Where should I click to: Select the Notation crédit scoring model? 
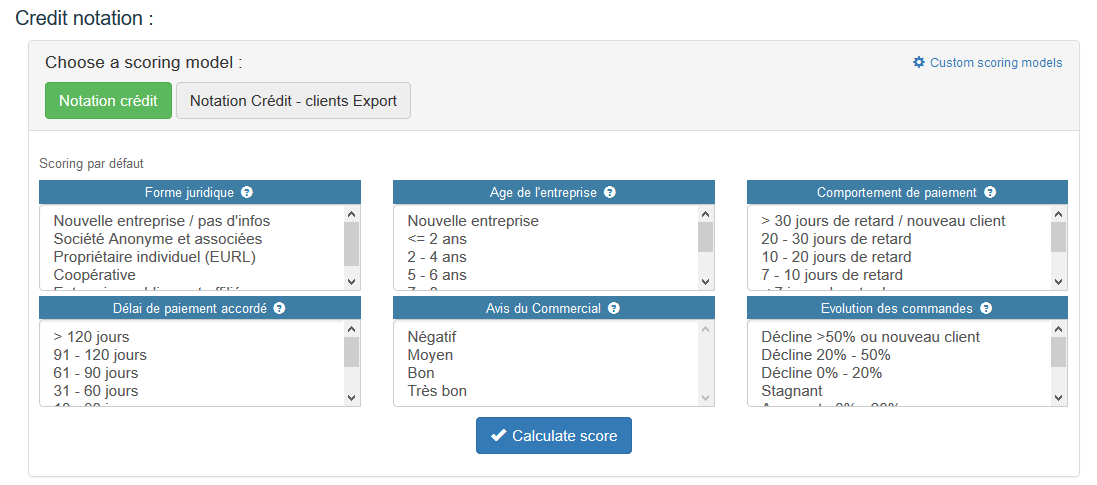(x=108, y=101)
